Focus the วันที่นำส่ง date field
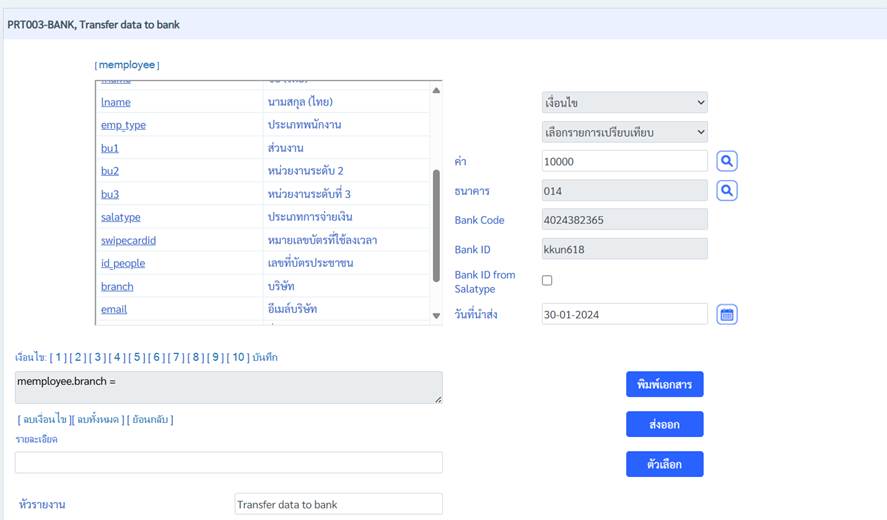Viewport: 887px width, 520px height. (625, 315)
